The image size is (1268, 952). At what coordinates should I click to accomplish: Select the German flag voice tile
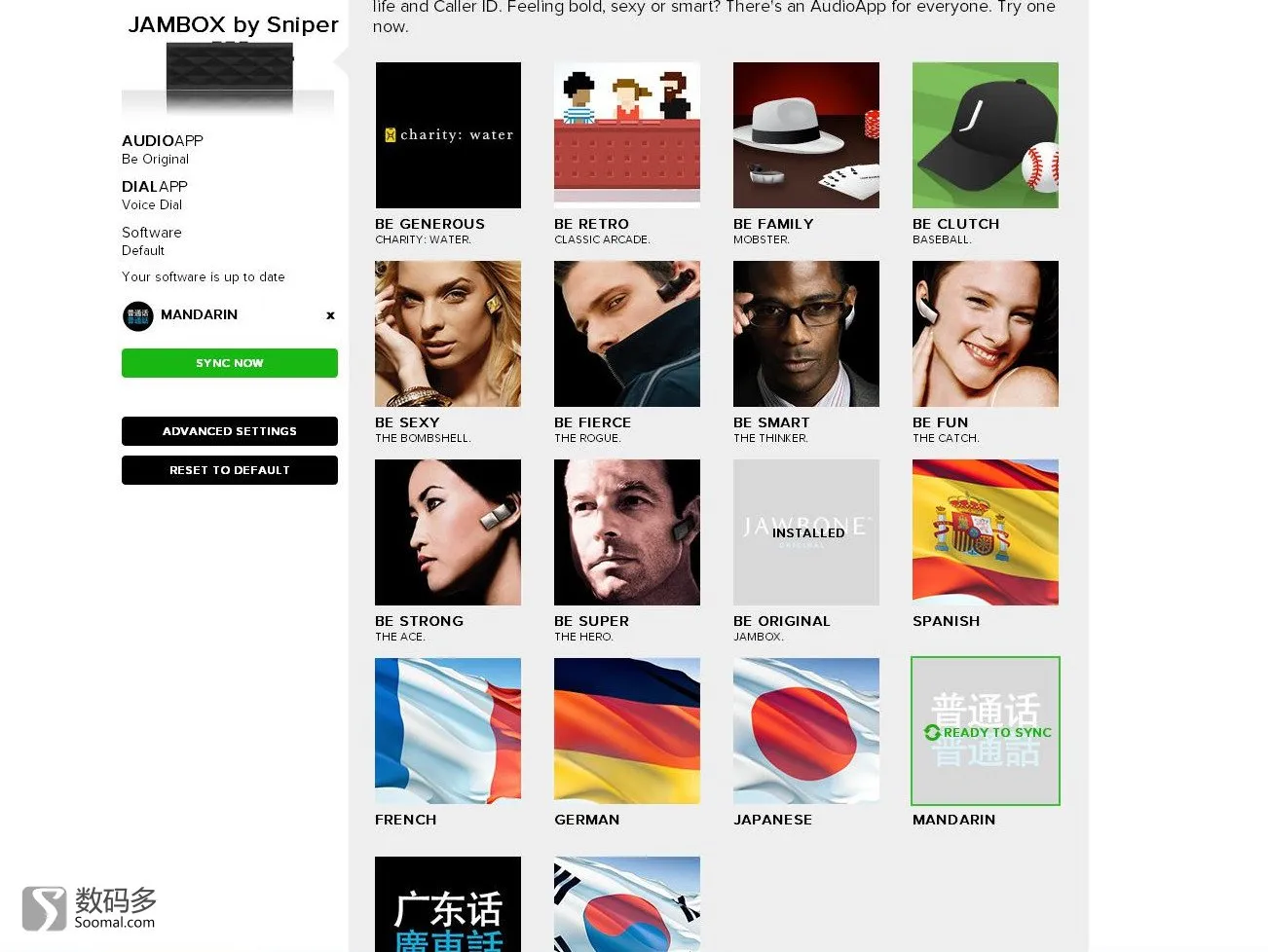(627, 731)
